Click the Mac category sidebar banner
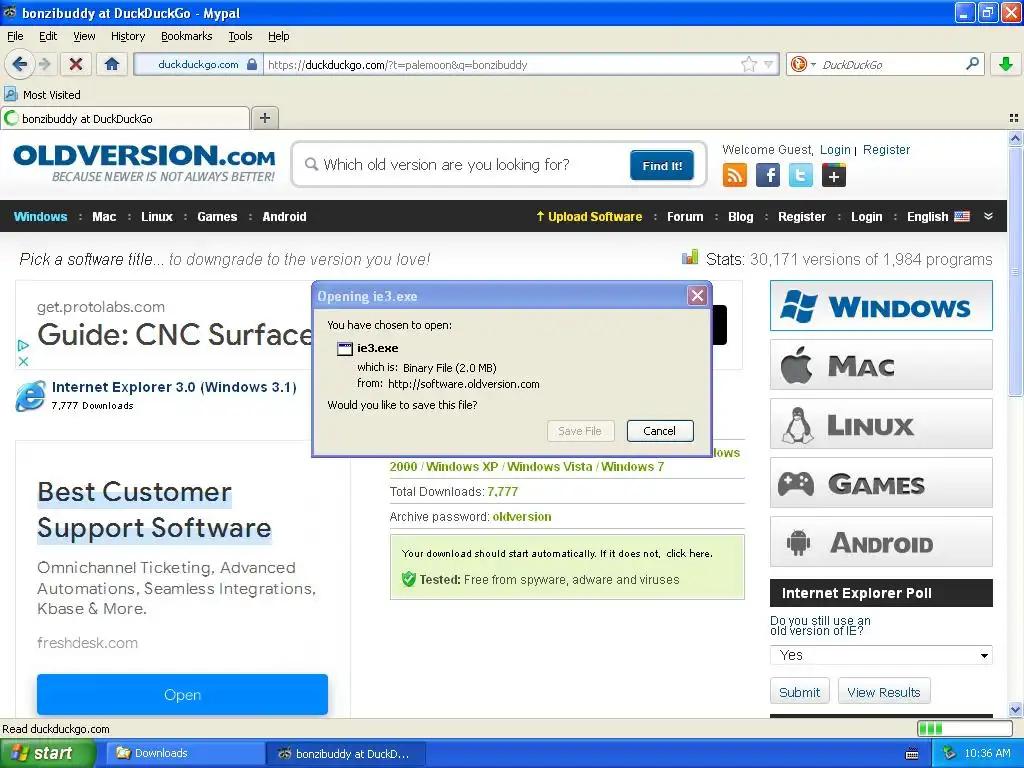The height and width of the screenshot is (768, 1024). pos(881,364)
